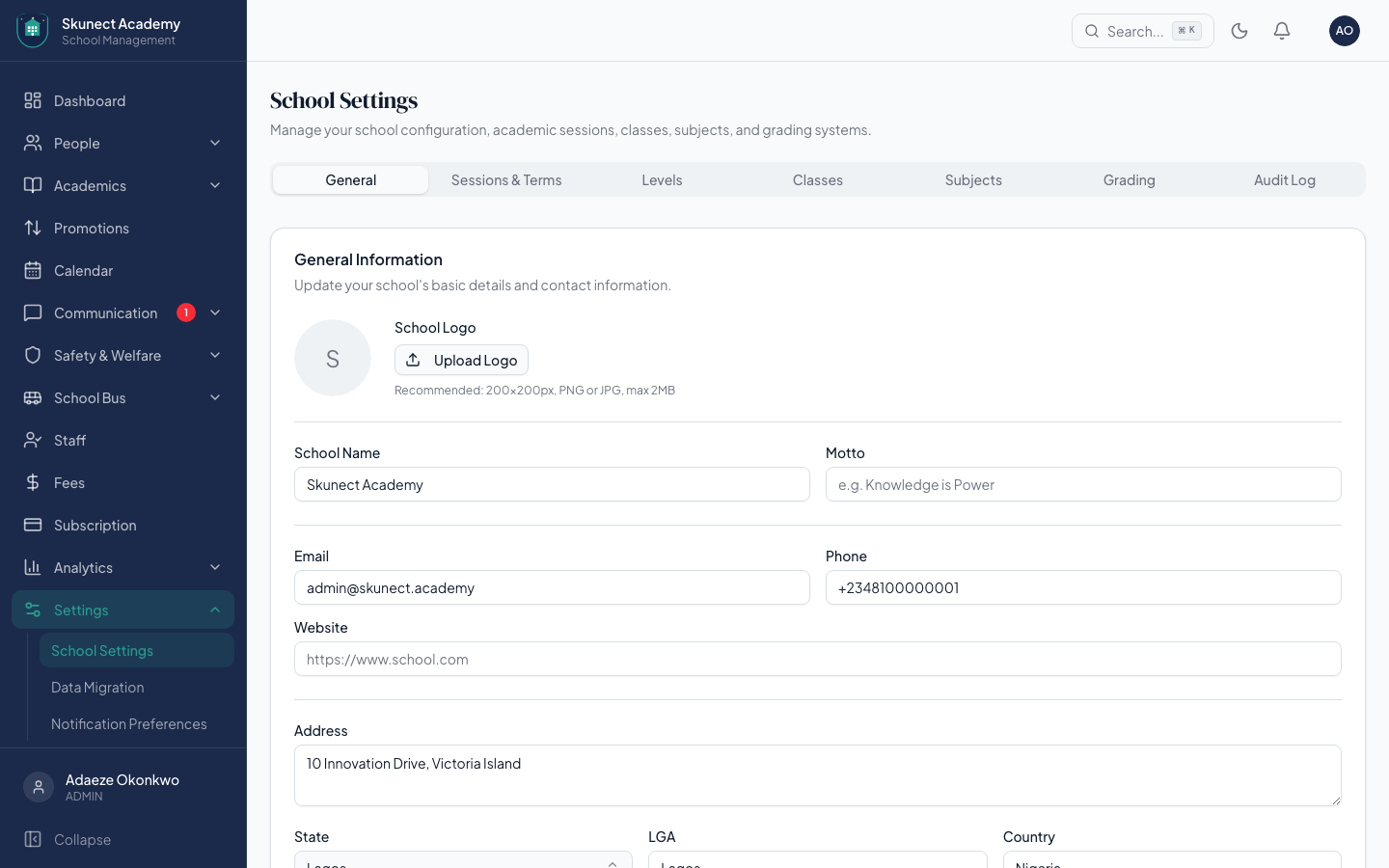Click the Calendar icon in sidebar
Image resolution: width=1389 pixels, height=868 pixels.
point(33,270)
